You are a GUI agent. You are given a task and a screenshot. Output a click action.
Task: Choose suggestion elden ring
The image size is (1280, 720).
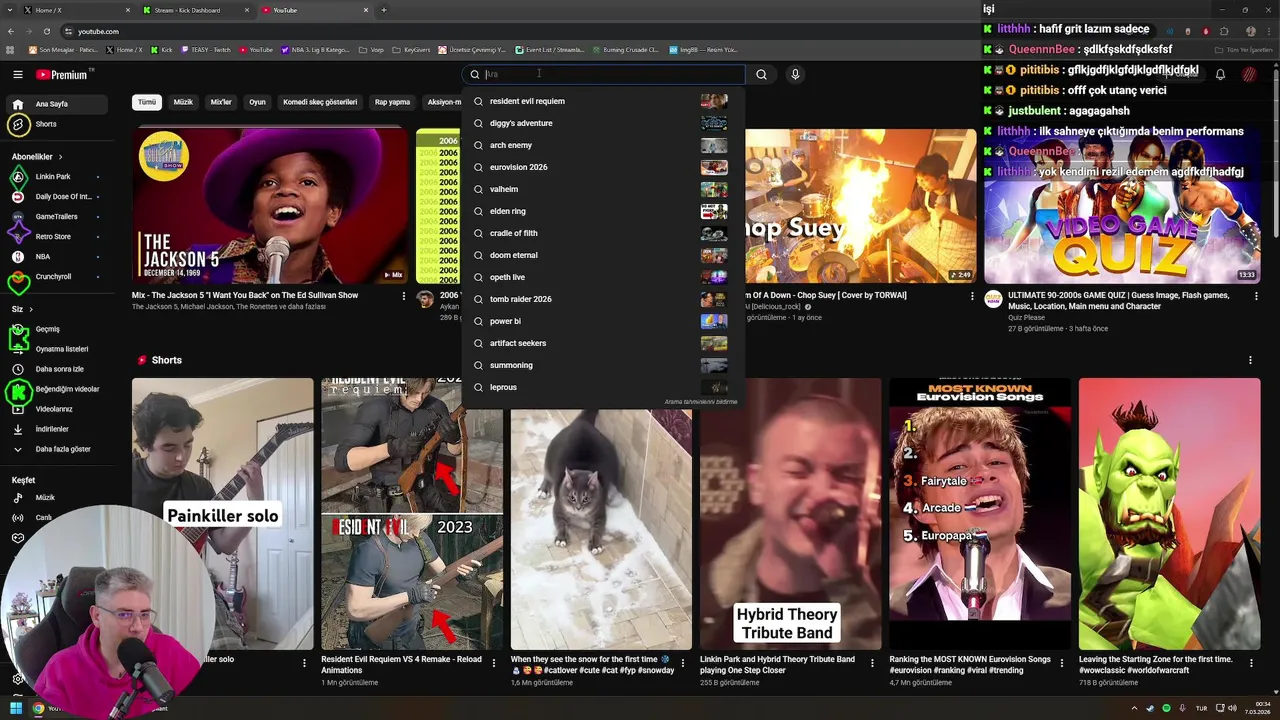[601, 211]
